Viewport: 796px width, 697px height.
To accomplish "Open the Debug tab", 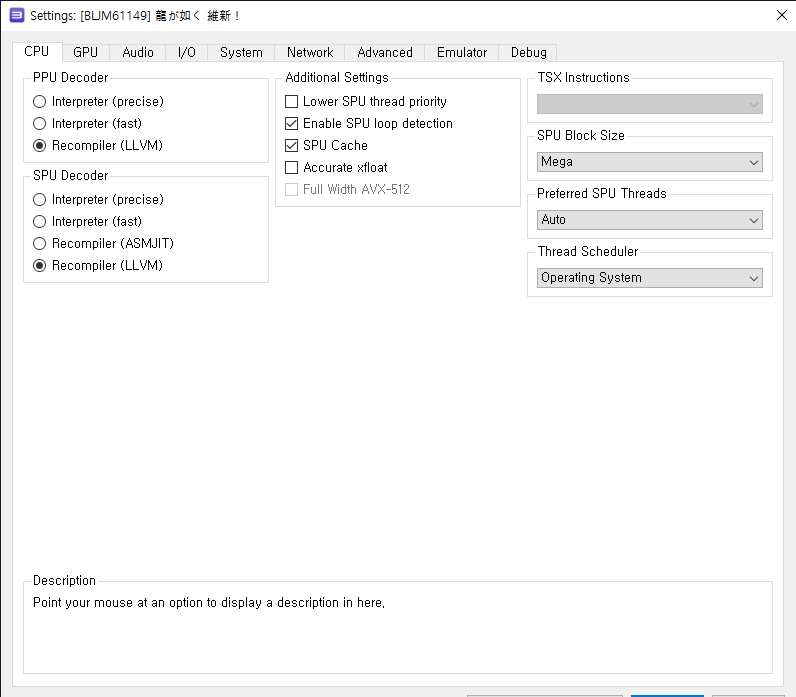I will [528, 52].
